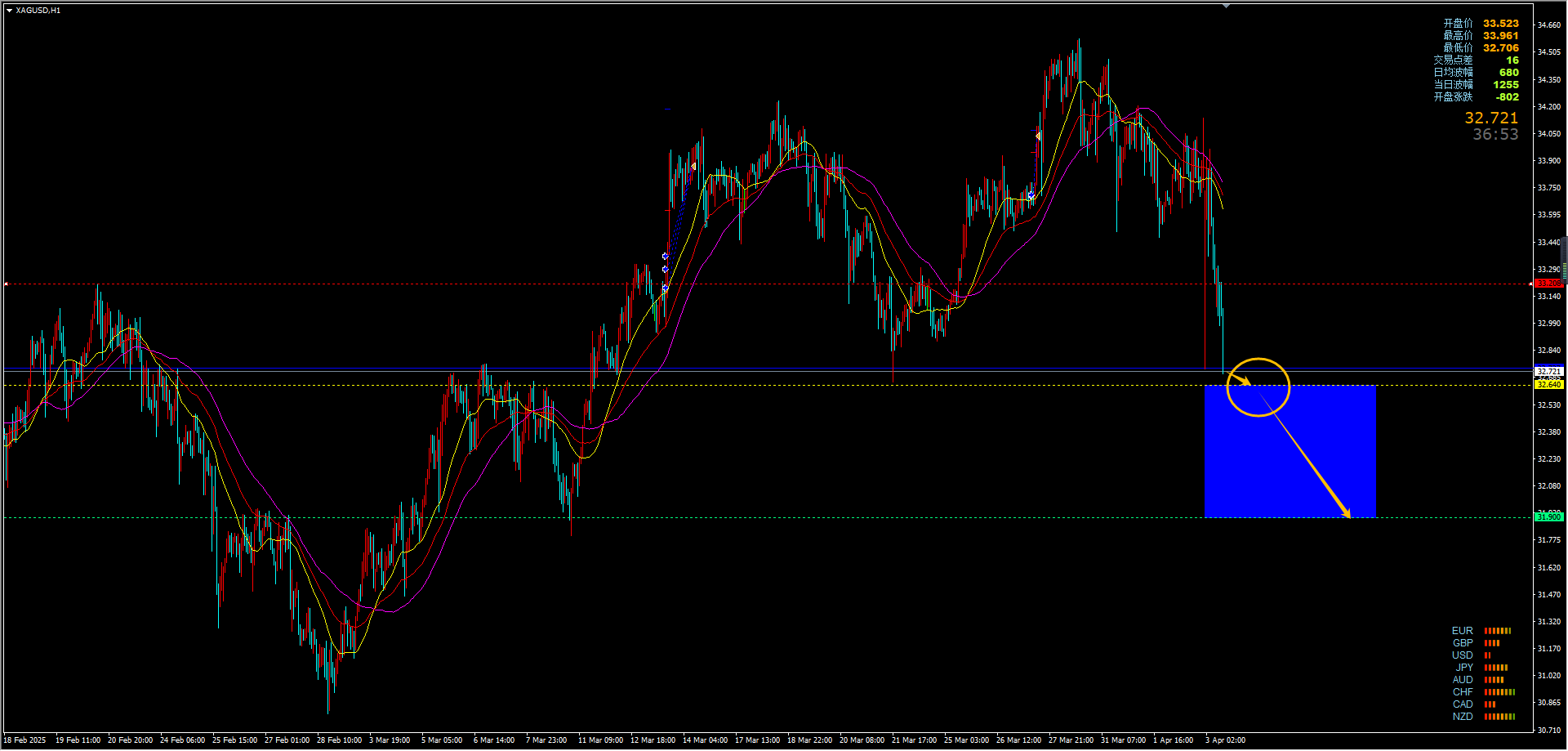Image resolution: width=1568 pixels, height=751 pixels.
Task: Click the red 33.208 price label
Action: (1548, 284)
